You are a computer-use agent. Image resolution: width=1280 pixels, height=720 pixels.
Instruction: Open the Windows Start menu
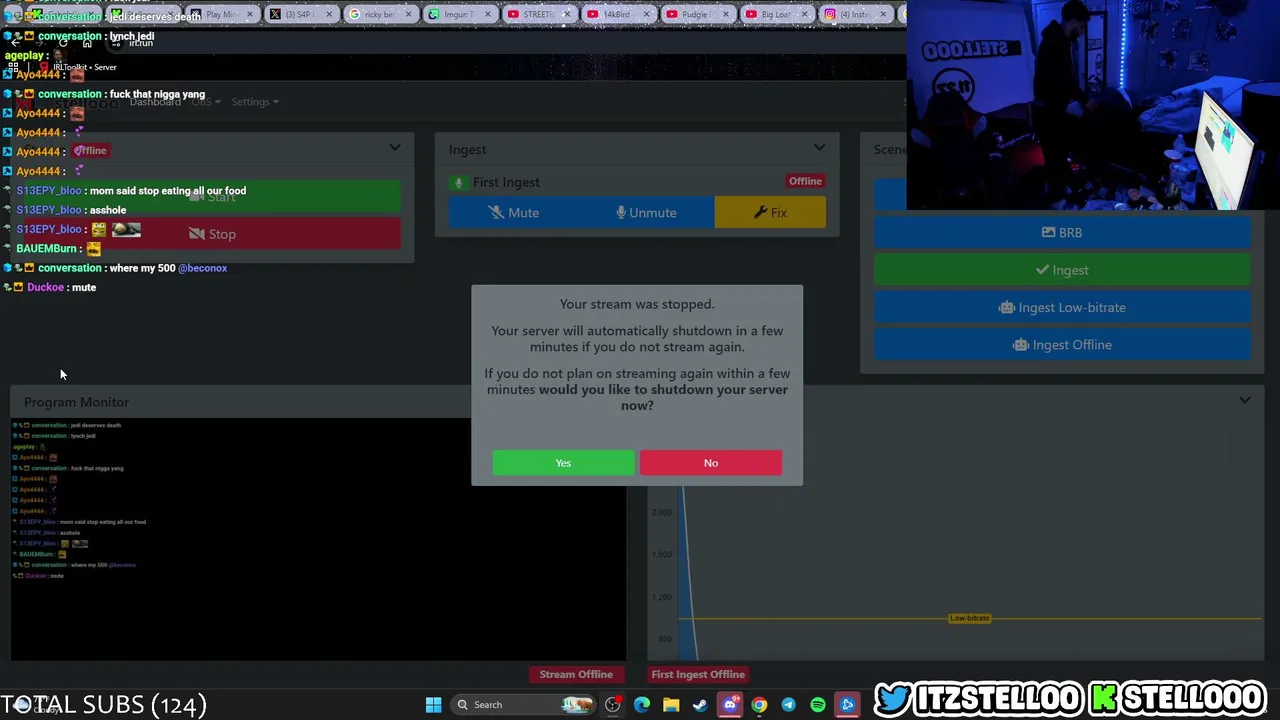pos(433,705)
